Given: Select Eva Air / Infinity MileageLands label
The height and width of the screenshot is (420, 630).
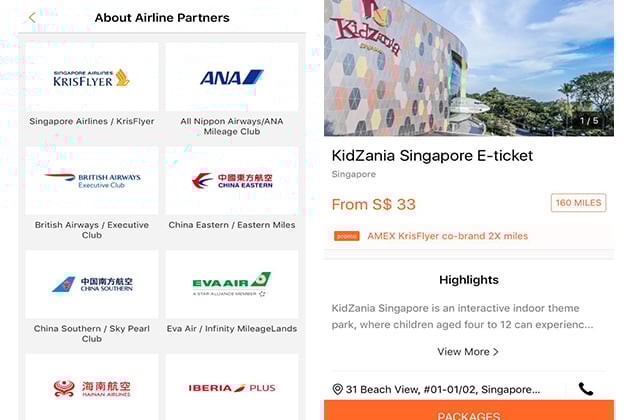Looking at the screenshot, I should coord(231,328).
